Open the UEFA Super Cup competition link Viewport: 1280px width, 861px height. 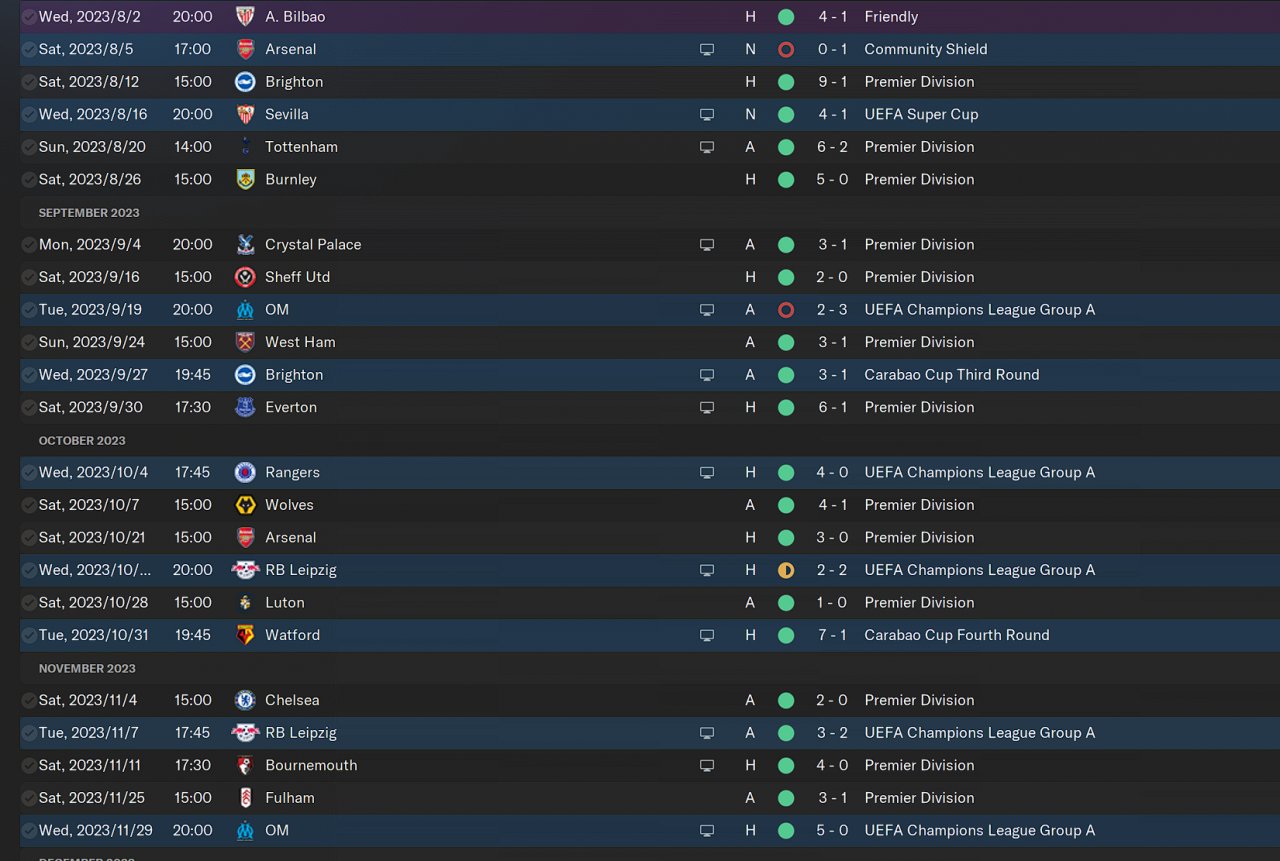(x=921, y=114)
